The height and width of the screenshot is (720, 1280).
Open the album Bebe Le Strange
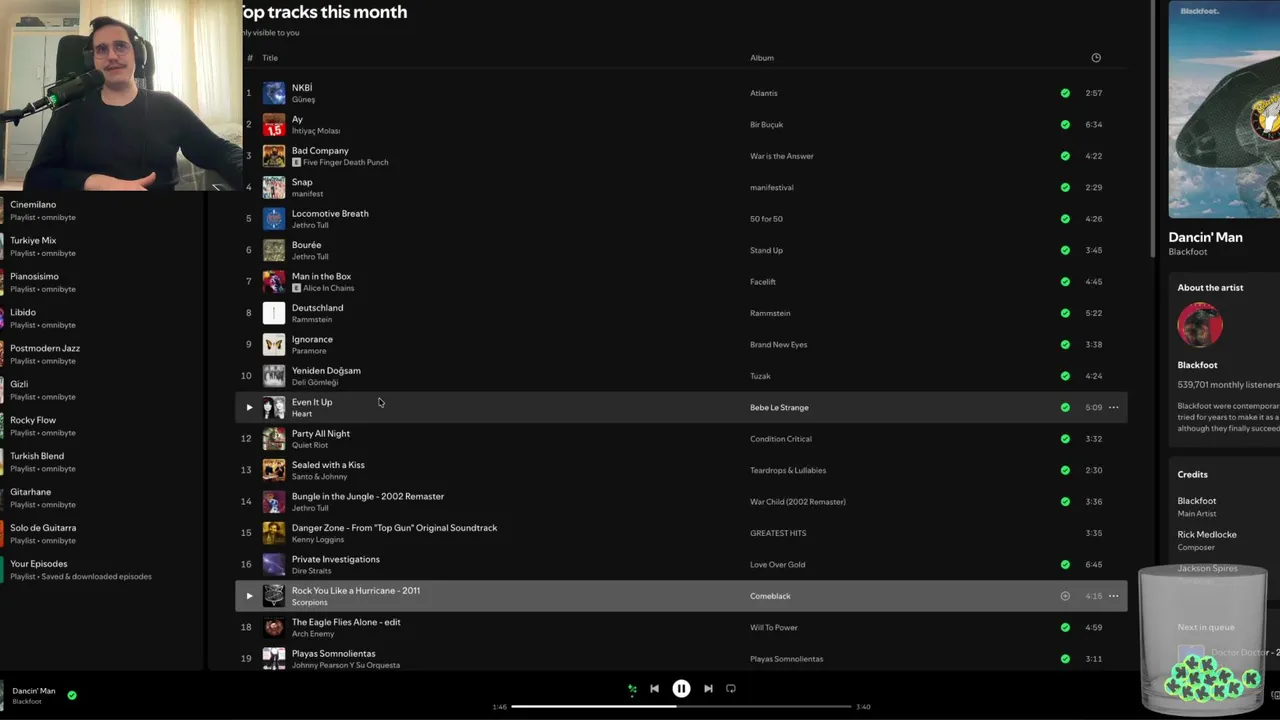779,407
